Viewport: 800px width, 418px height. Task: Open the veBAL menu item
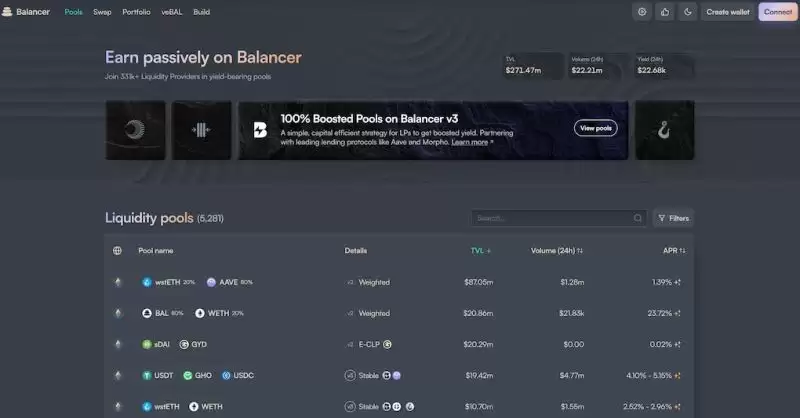tap(171, 12)
